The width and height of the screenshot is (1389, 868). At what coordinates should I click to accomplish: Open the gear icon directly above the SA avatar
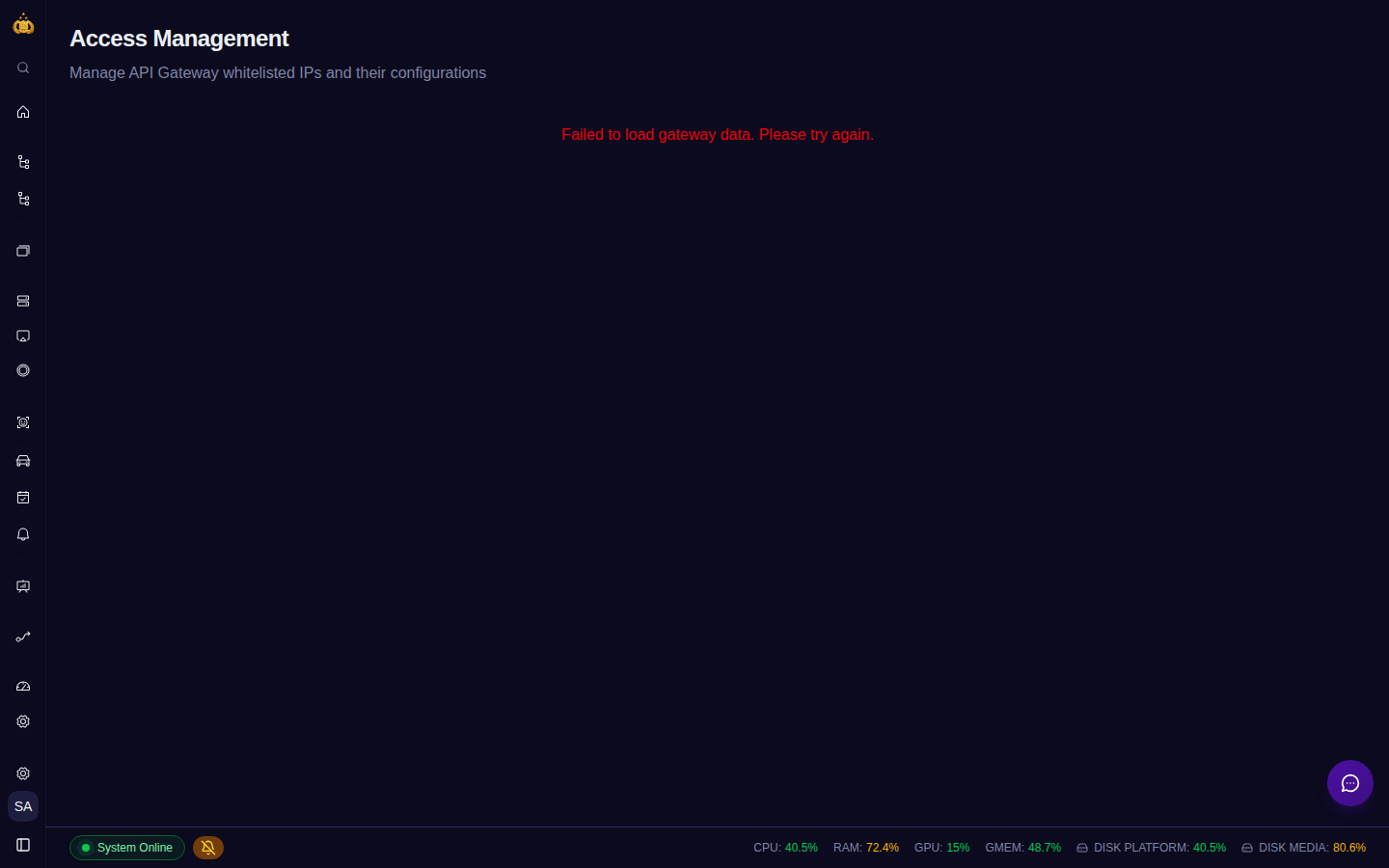coord(23,773)
